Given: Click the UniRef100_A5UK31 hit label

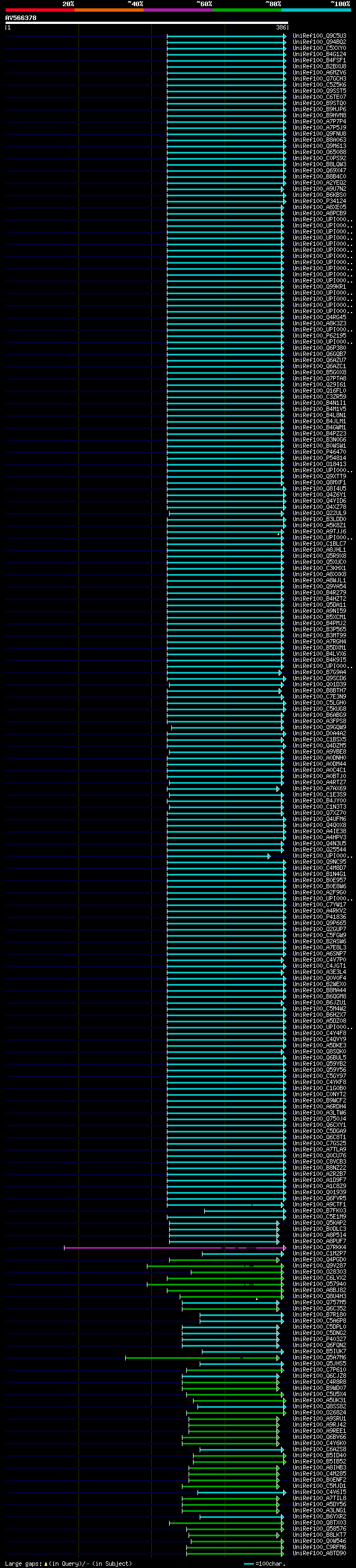Looking at the screenshot, I should pos(319,1401).
